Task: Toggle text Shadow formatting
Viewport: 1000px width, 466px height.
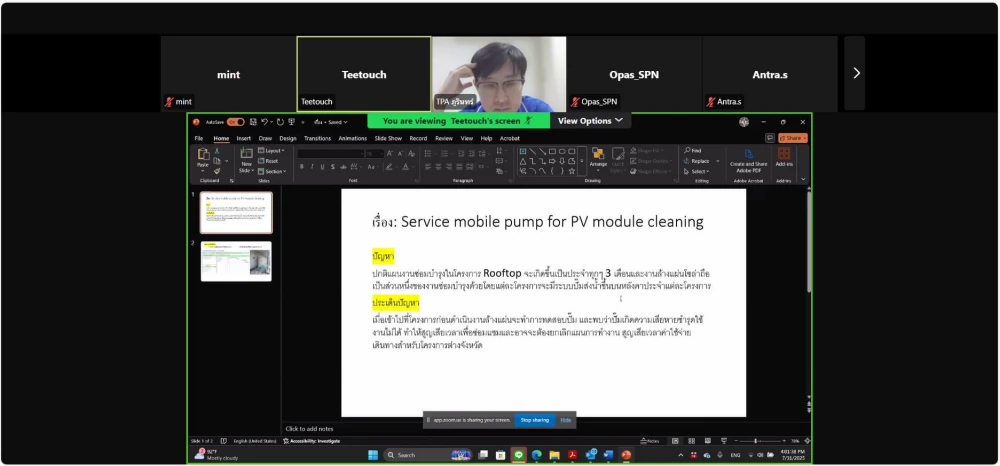Action: [333, 167]
